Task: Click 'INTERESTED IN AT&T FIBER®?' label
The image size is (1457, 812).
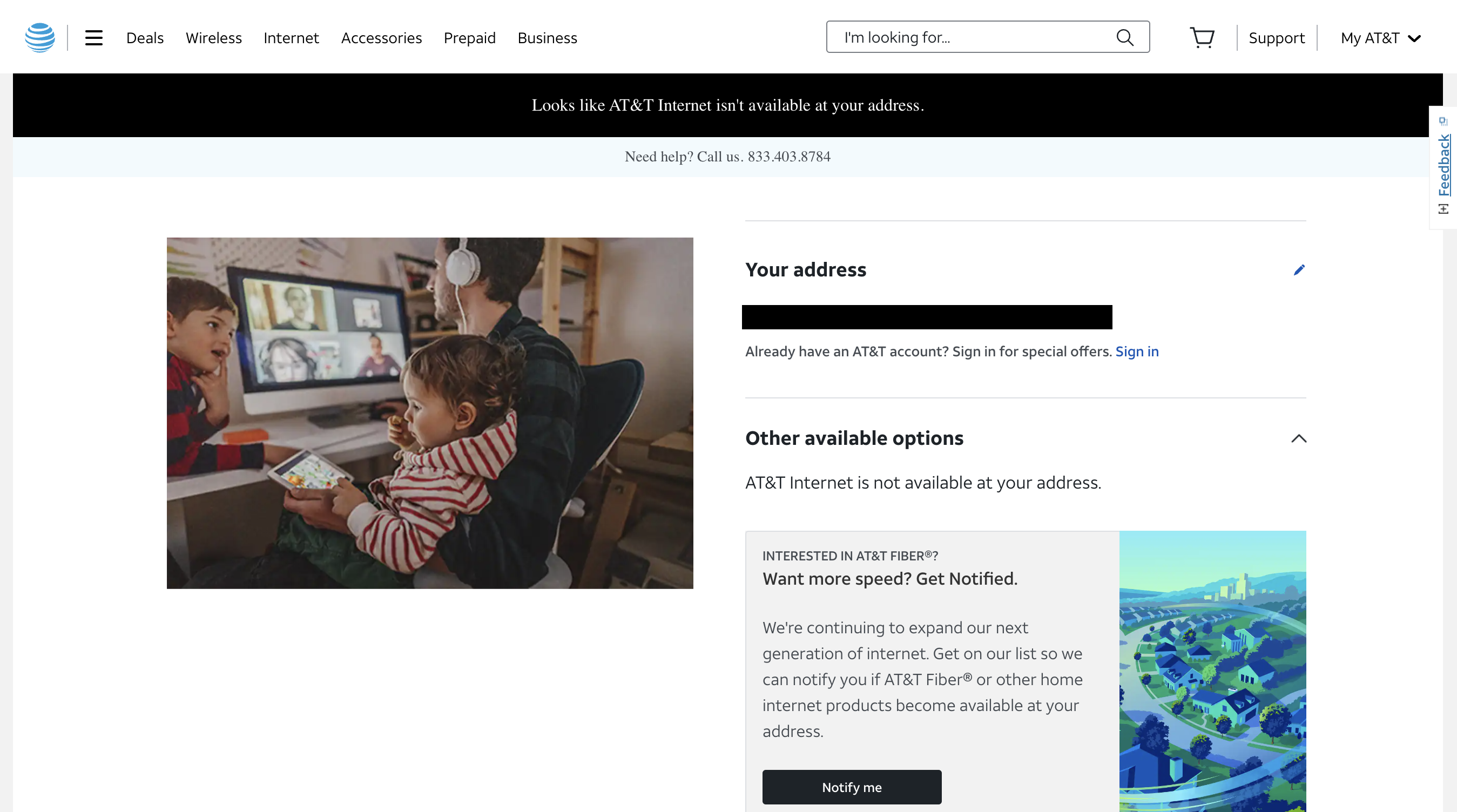Action: [x=850, y=556]
